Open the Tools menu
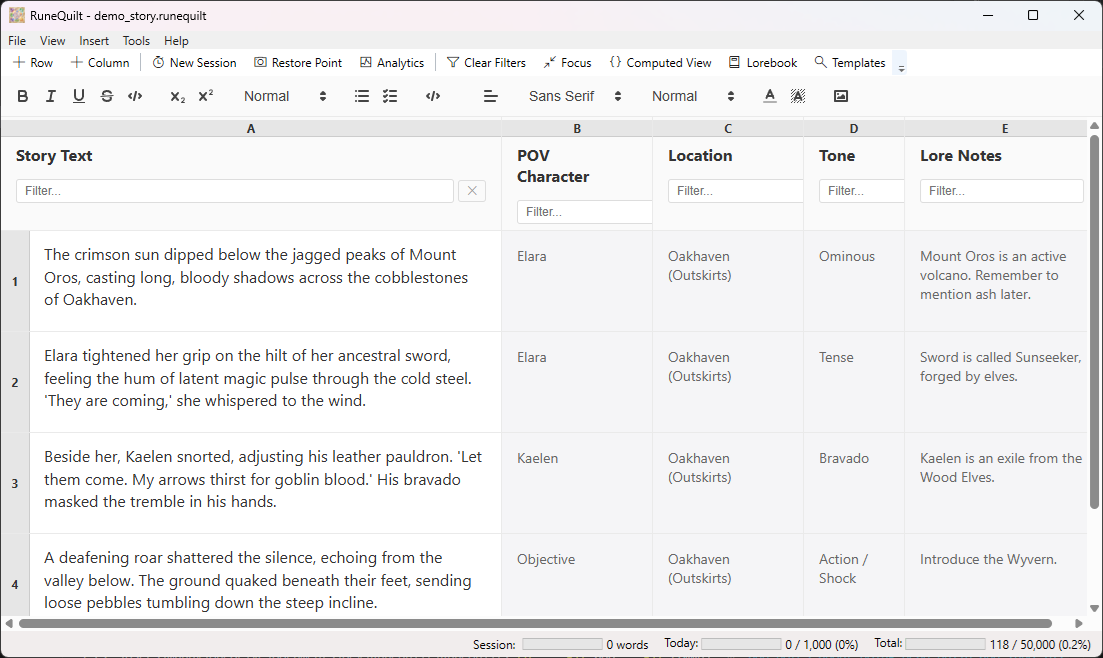Screen dimensions: 1103x658 135,40
